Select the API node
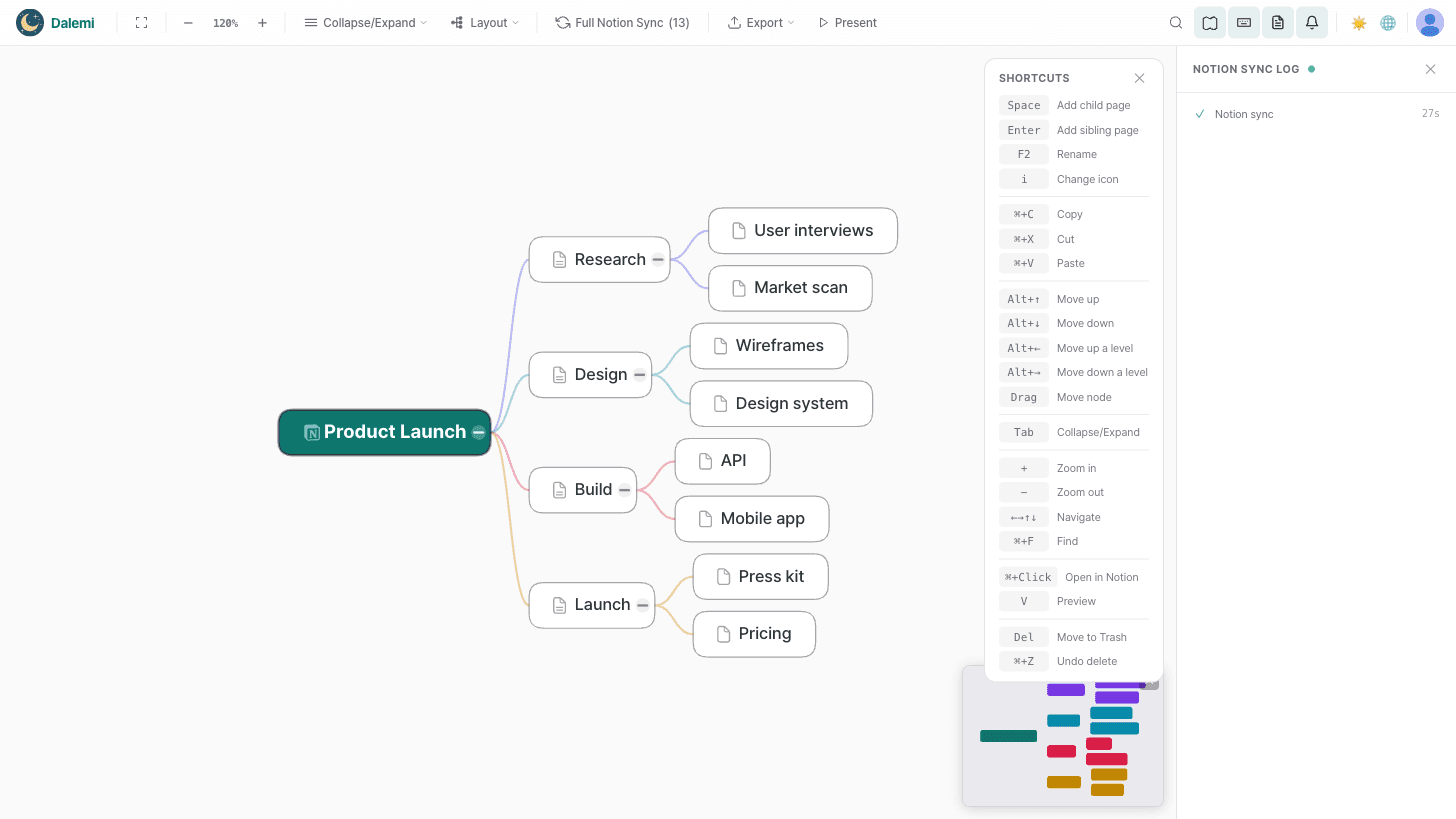The image size is (1456, 819). [723, 460]
